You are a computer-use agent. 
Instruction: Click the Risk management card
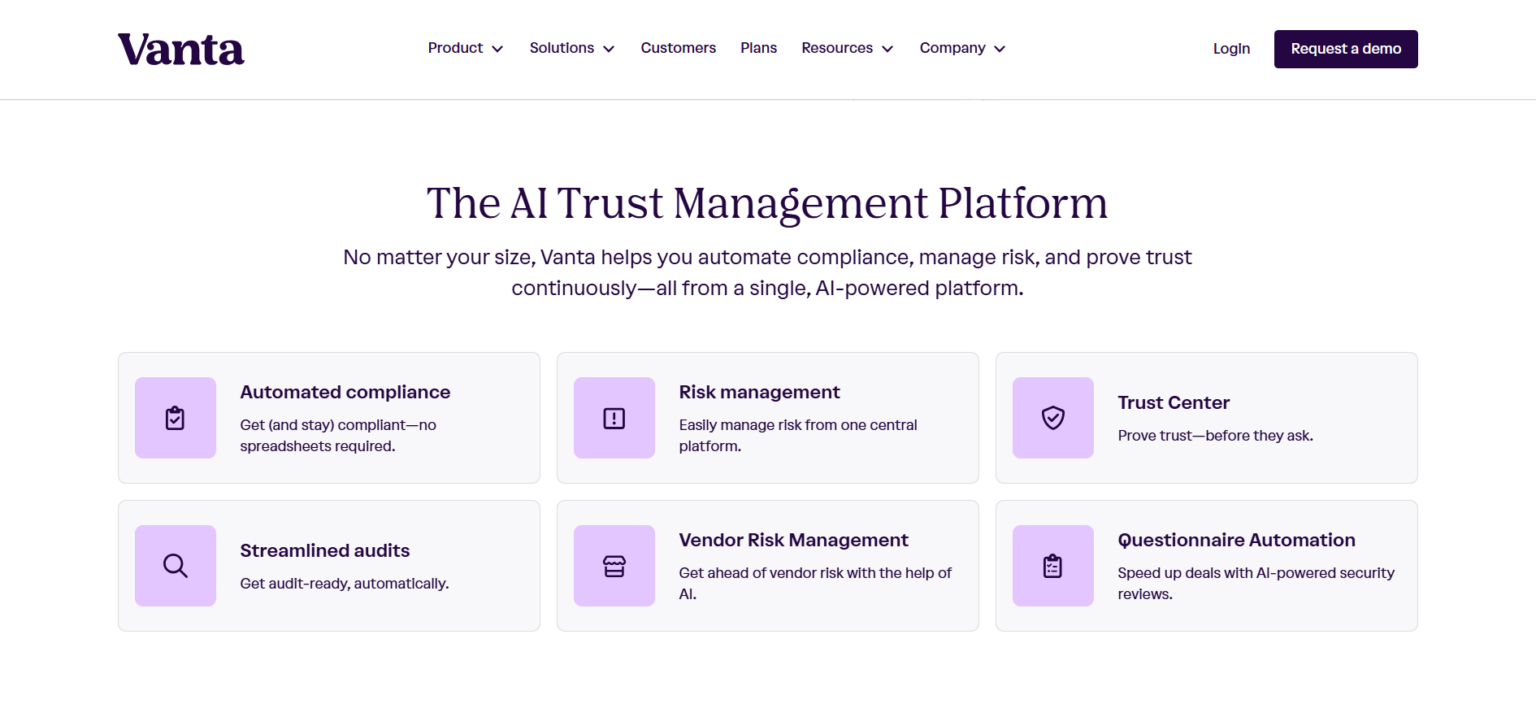click(767, 418)
